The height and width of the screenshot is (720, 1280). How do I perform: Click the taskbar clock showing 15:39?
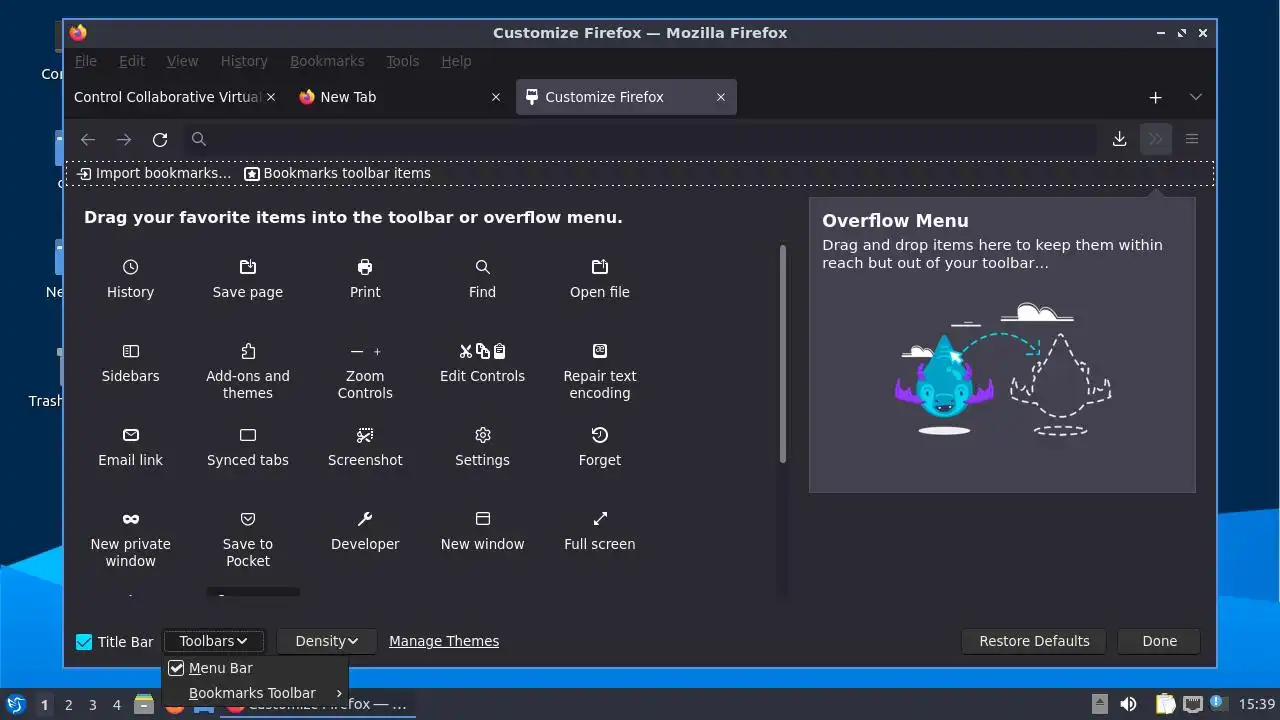pos(1257,704)
